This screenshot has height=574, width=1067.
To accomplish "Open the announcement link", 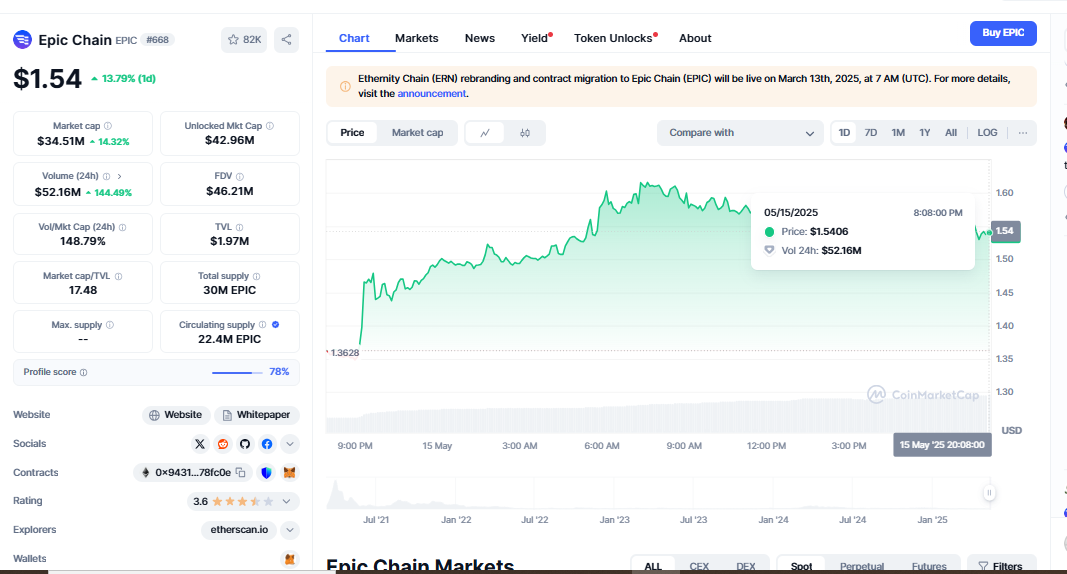I will pyautogui.click(x=431, y=94).
